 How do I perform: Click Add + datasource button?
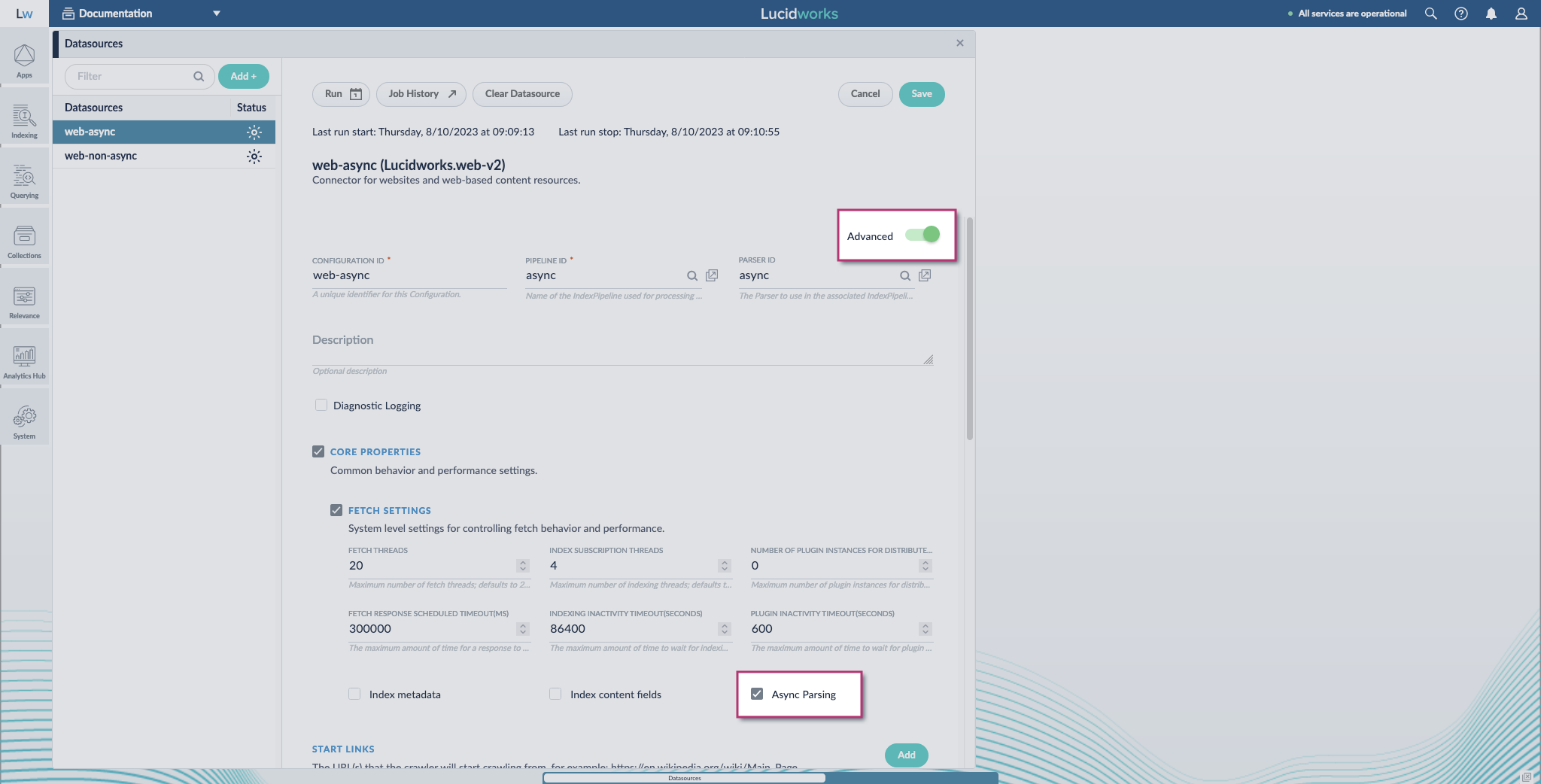[x=243, y=76]
